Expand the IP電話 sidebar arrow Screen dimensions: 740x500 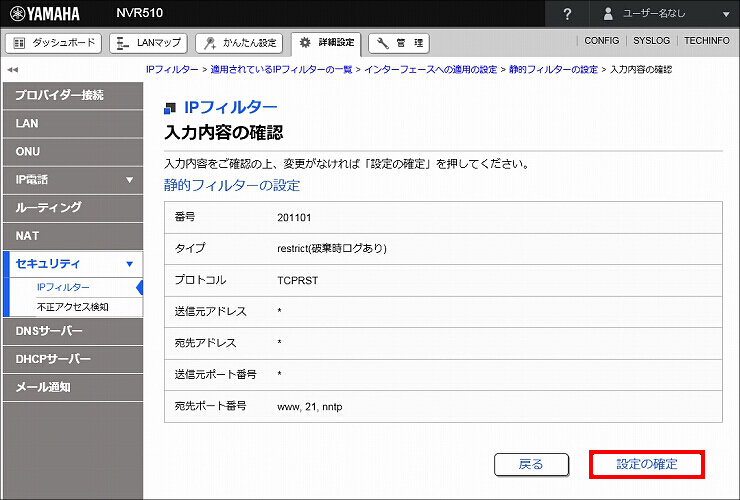130,180
